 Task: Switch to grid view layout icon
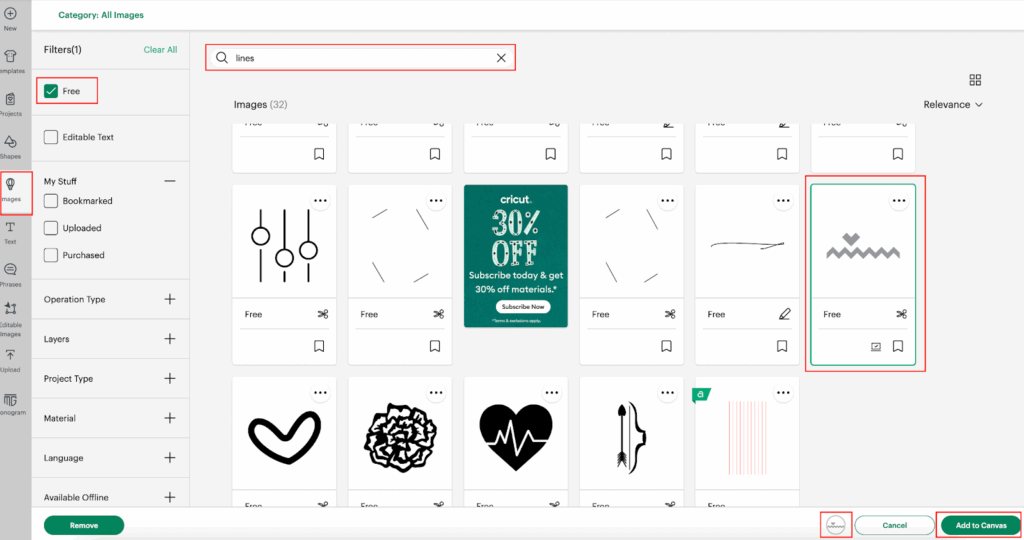click(x=975, y=80)
